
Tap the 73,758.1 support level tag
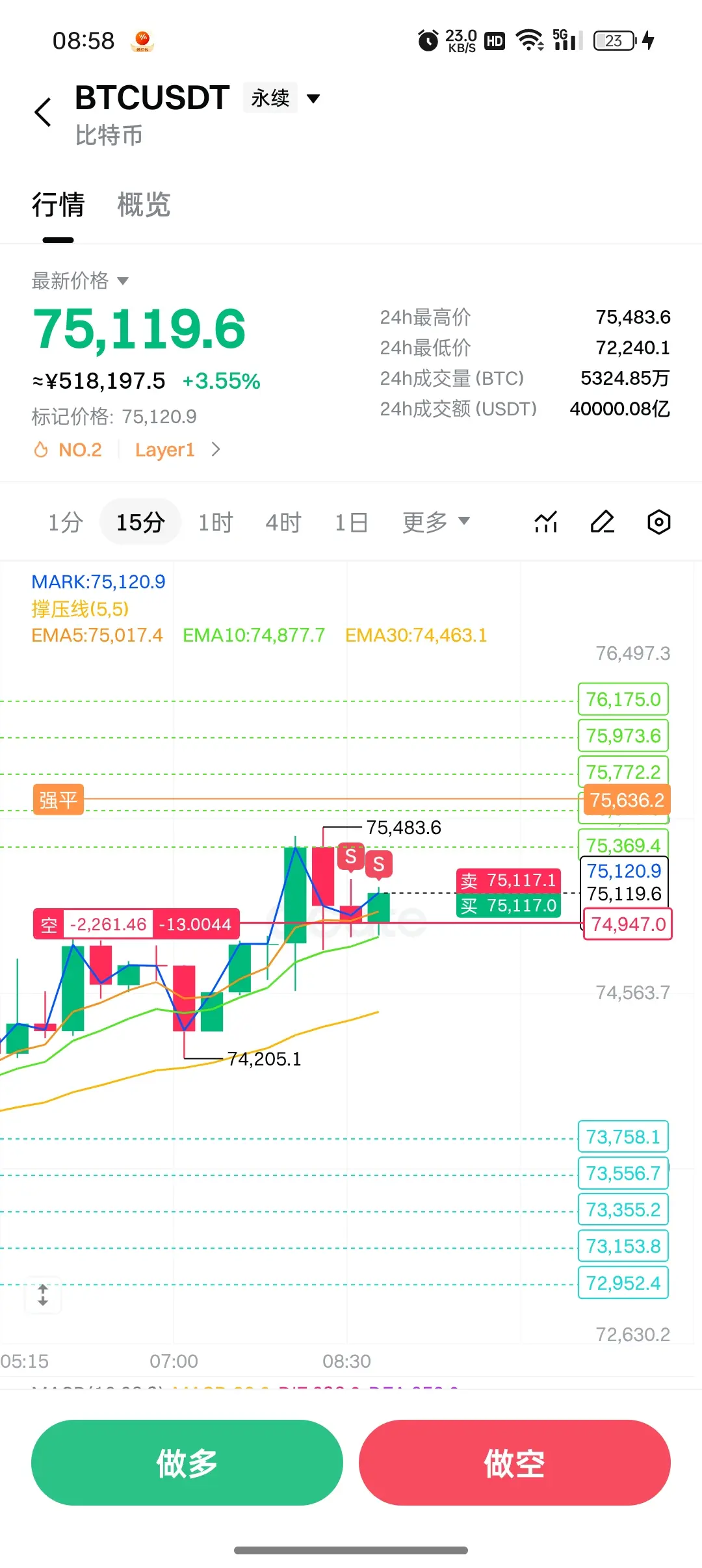(623, 1137)
